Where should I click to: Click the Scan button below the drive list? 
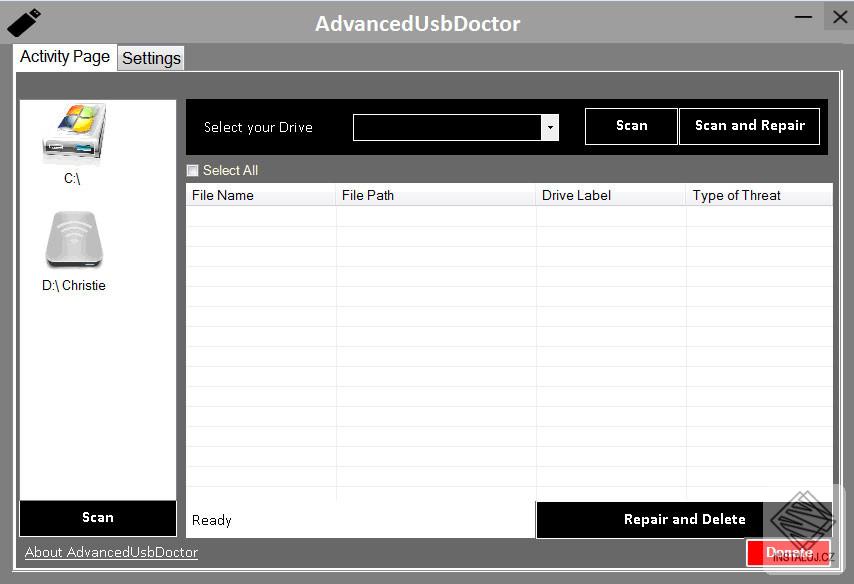point(98,518)
